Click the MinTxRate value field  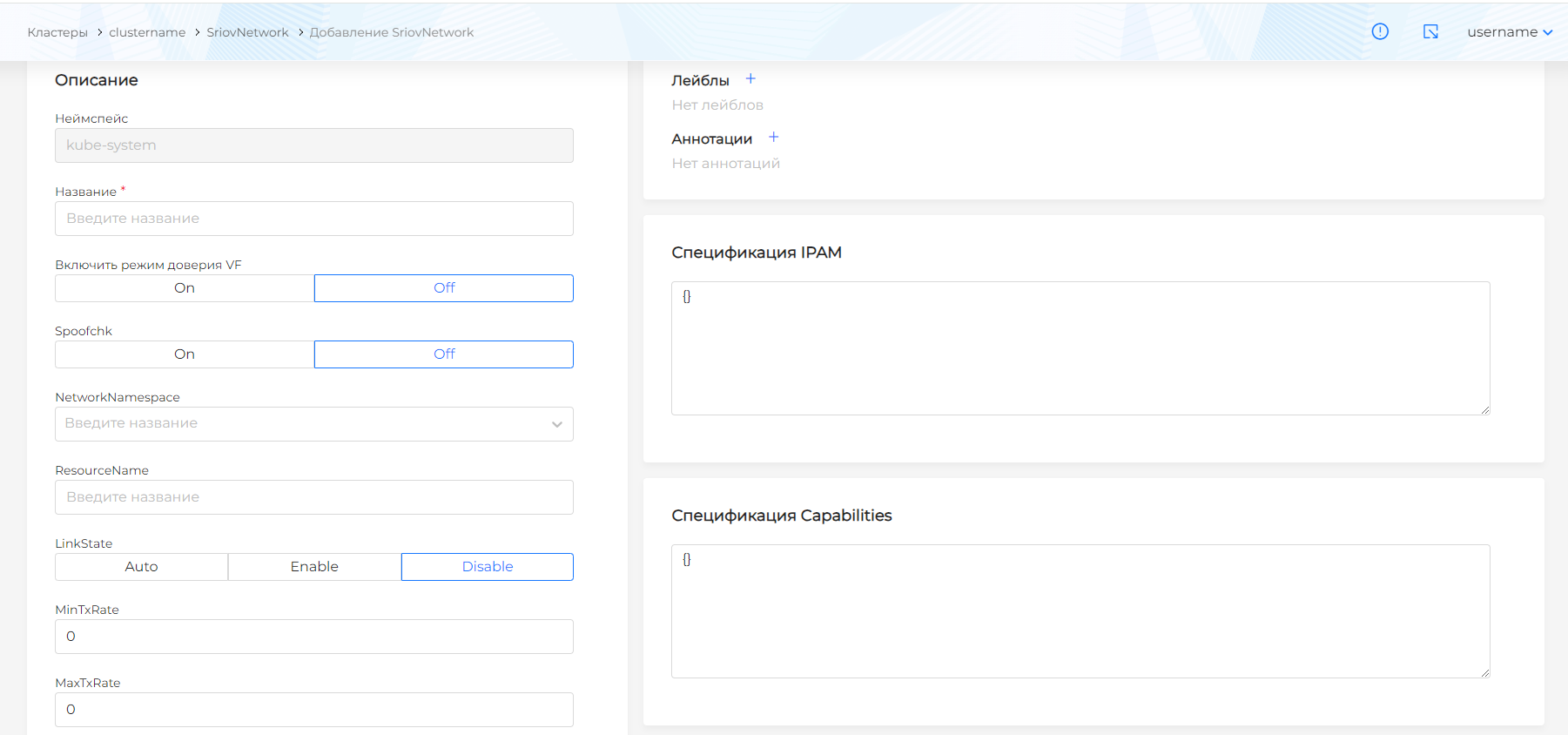click(x=313, y=637)
